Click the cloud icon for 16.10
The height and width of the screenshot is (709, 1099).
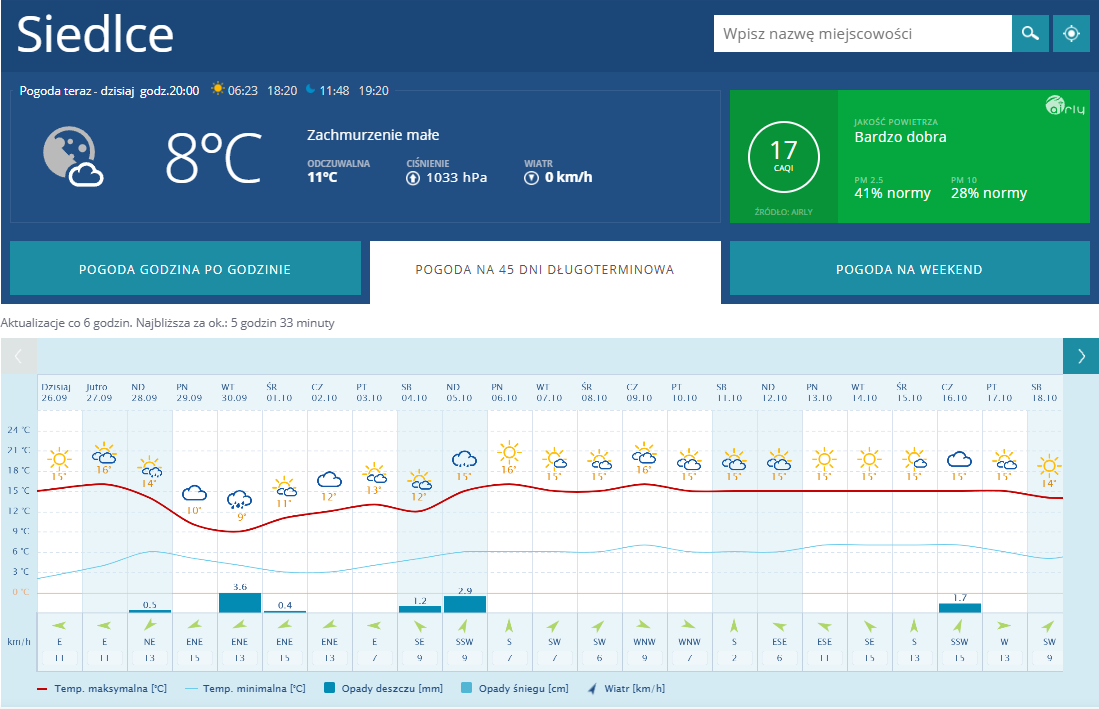click(960, 459)
